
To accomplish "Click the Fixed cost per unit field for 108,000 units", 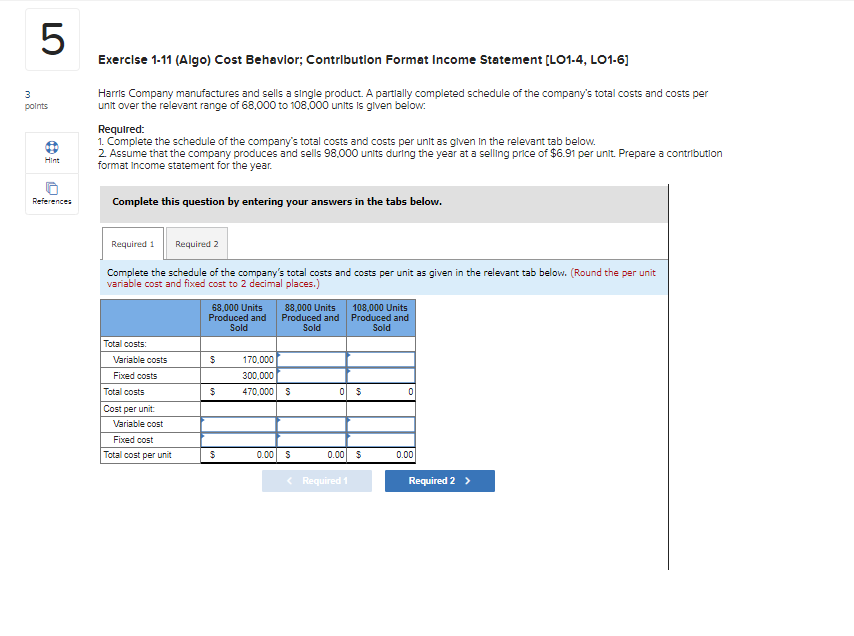I will [381, 439].
